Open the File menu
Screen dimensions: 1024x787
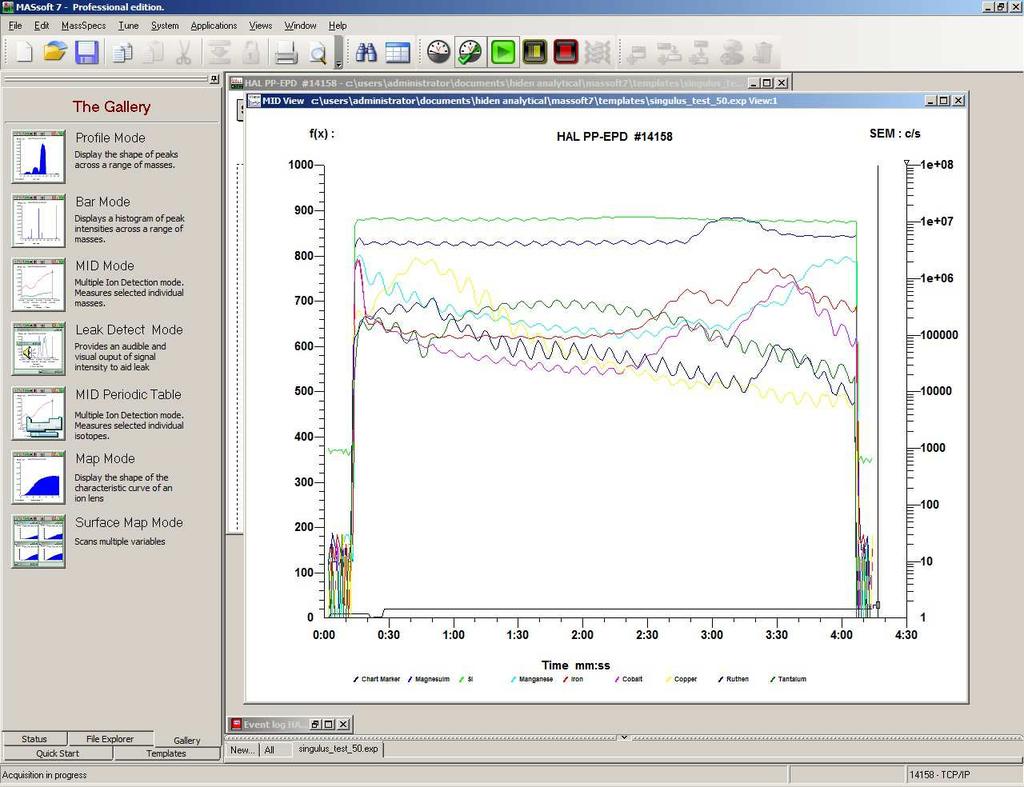[15, 25]
